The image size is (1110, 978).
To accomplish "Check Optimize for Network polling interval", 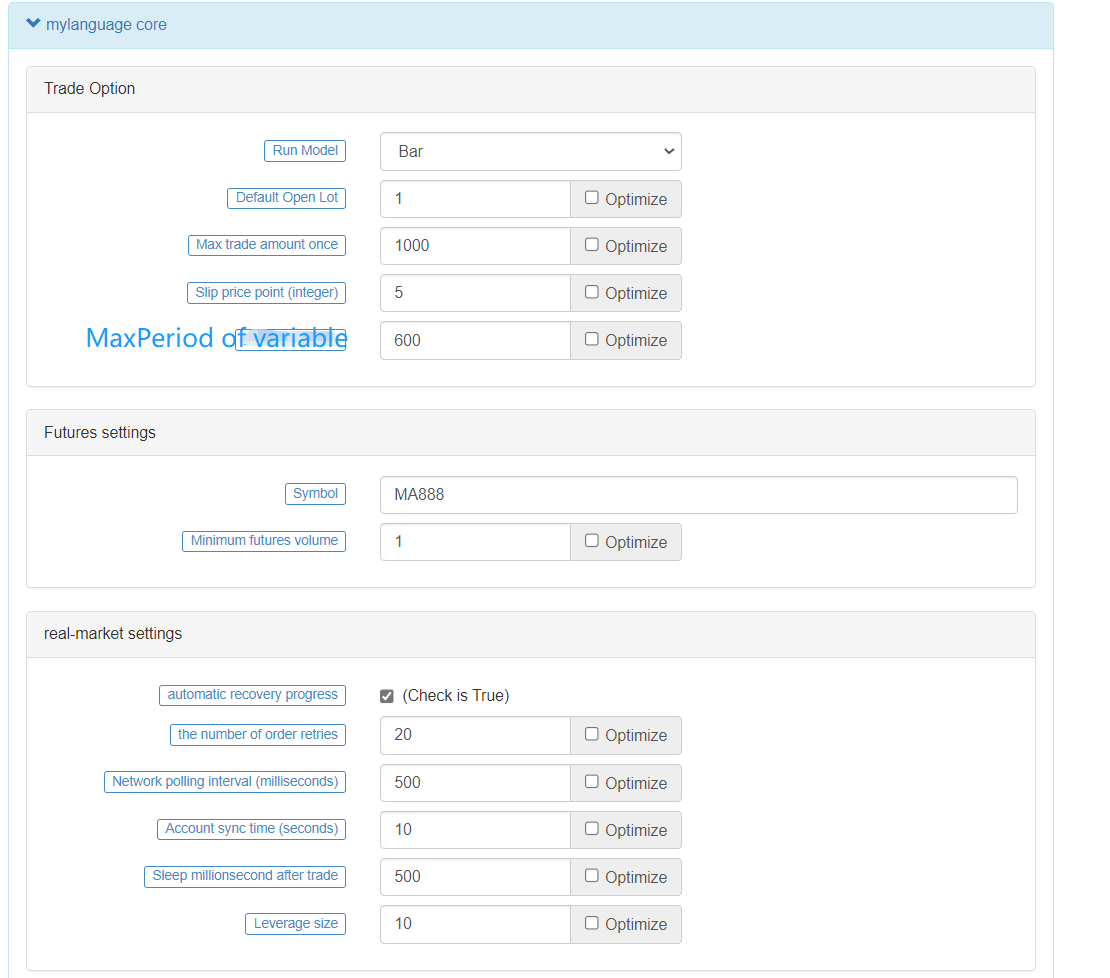I will tap(590, 782).
